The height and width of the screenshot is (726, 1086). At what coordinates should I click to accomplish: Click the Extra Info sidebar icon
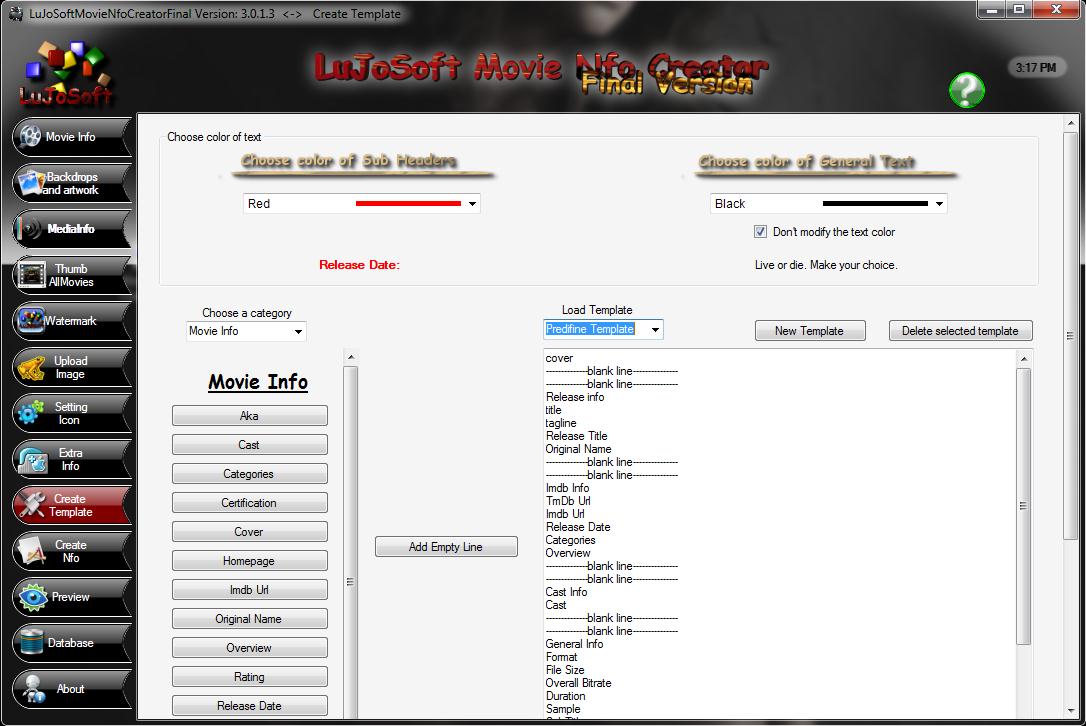pos(32,459)
